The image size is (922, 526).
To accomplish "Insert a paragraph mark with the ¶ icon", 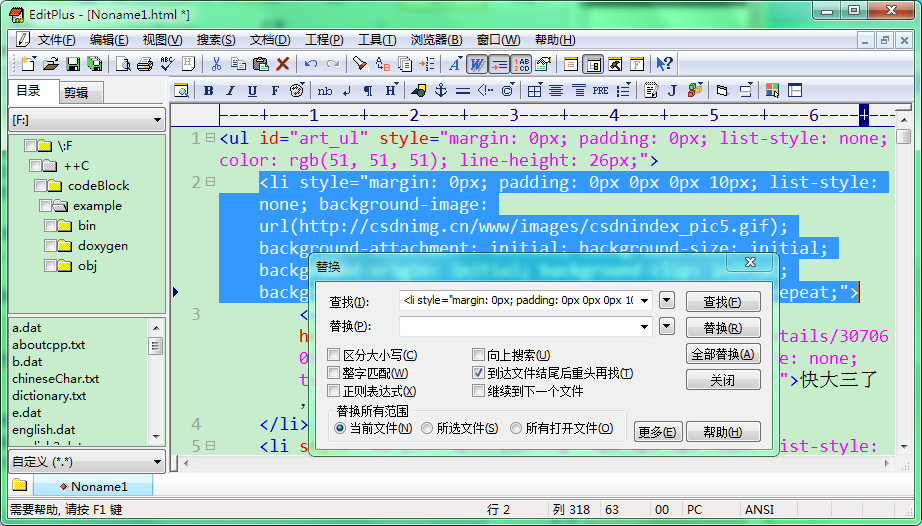I will [368, 91].
